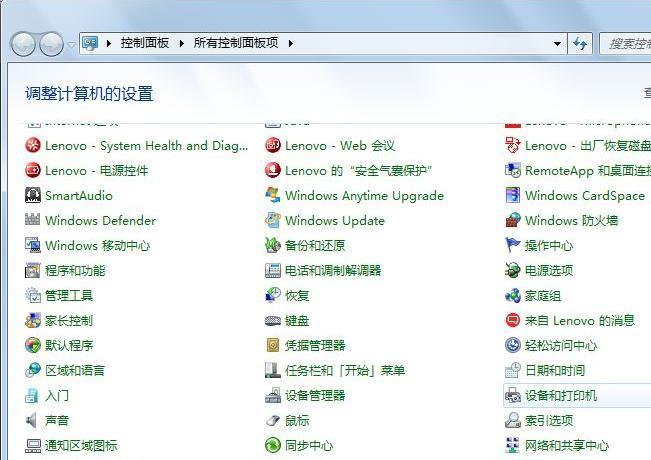Open 家长控制 icon

tap(33, 321)
